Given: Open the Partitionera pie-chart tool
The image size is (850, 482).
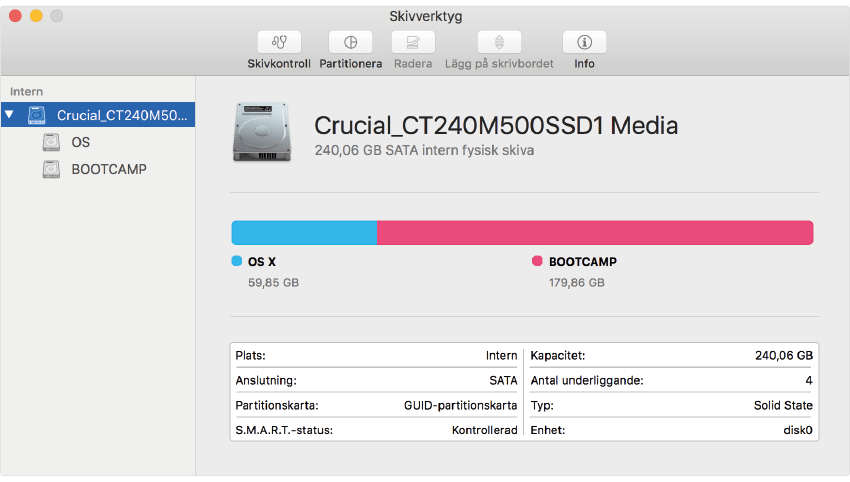Looking at the screenshot, I should click(350, 42).
